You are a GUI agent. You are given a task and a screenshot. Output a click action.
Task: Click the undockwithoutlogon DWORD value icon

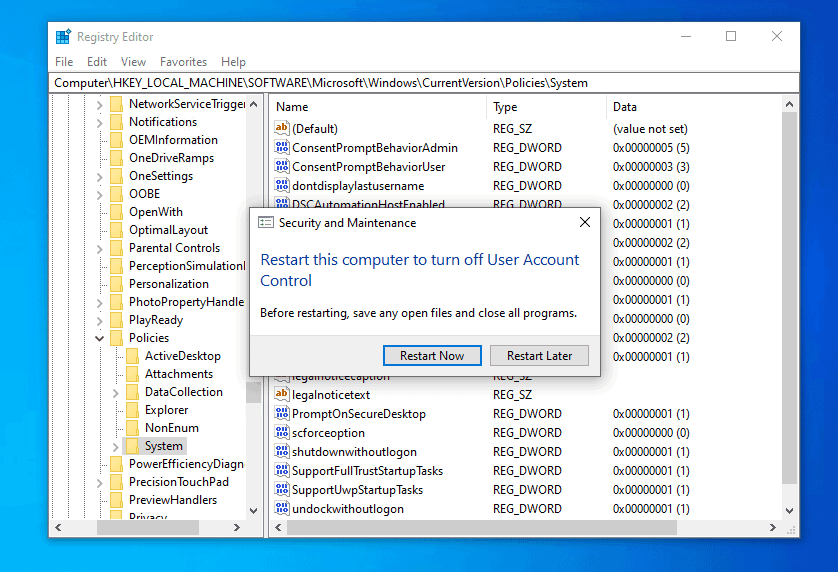pos(281,509)
